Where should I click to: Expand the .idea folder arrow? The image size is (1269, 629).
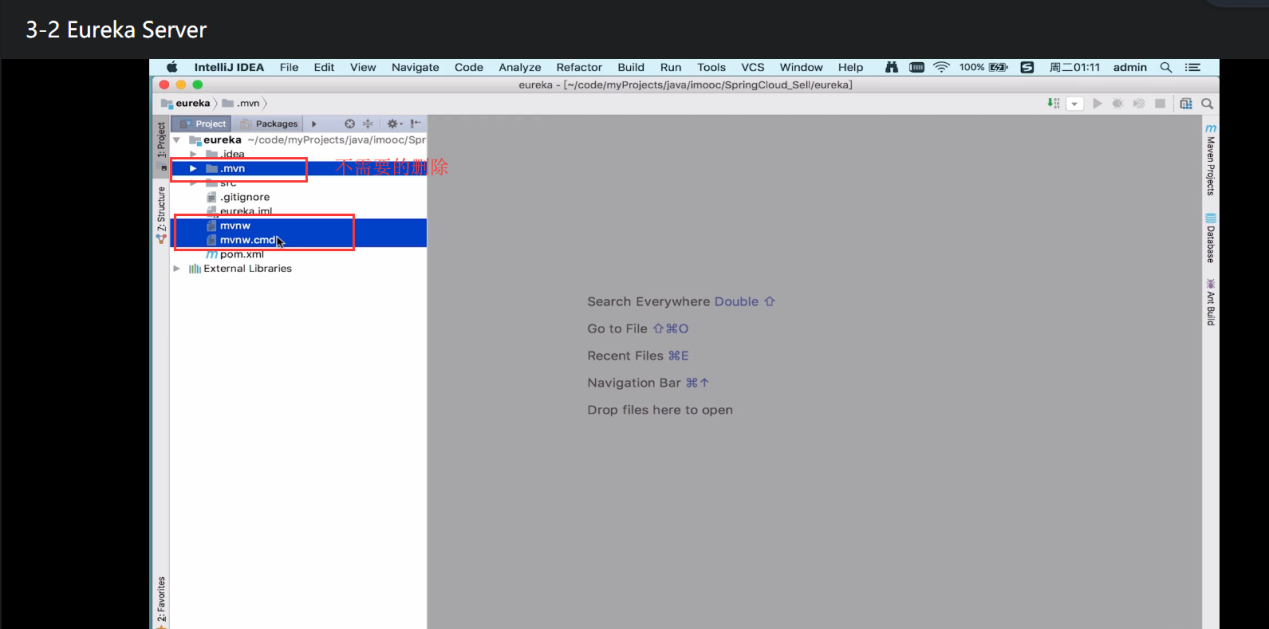click(193, 154)
